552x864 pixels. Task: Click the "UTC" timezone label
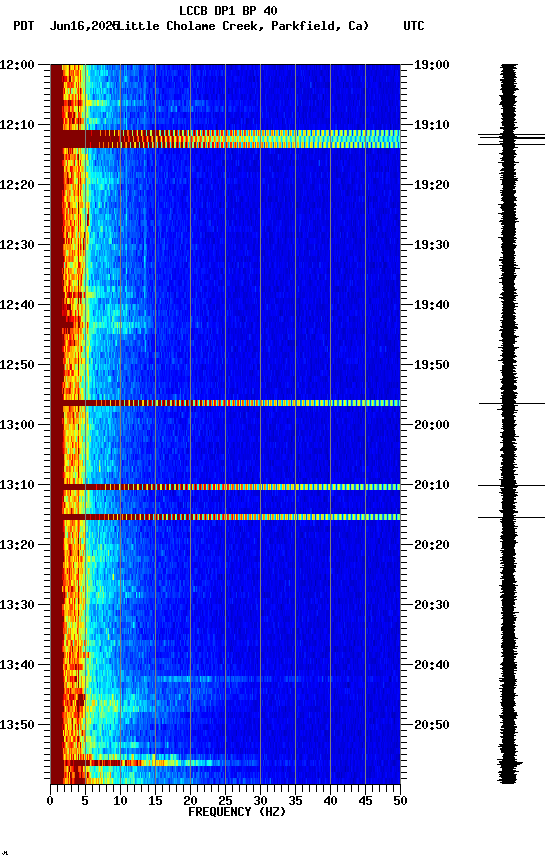point(414,26)
